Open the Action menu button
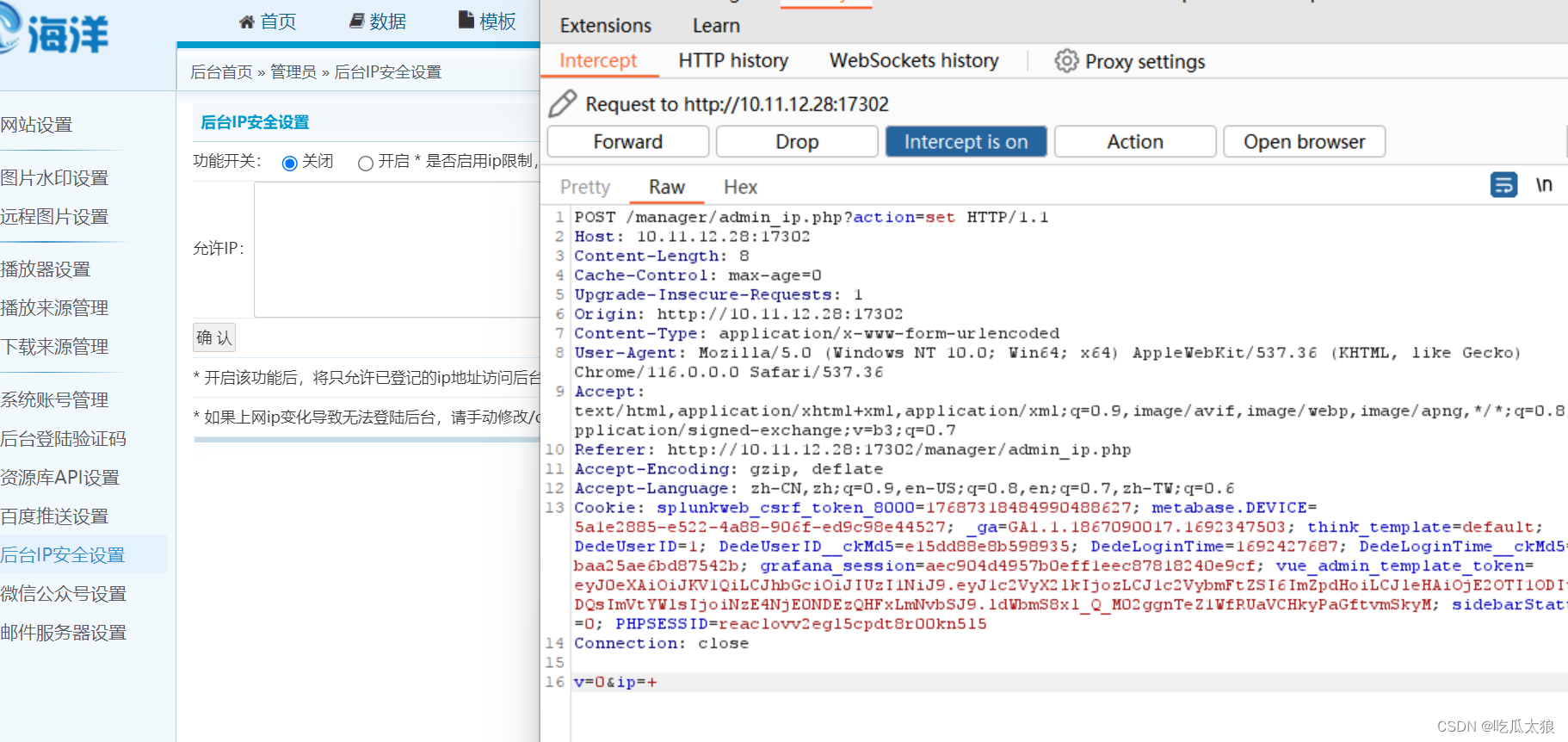The height and width of the screenshot is (742, 1568). click(1135, 142)
